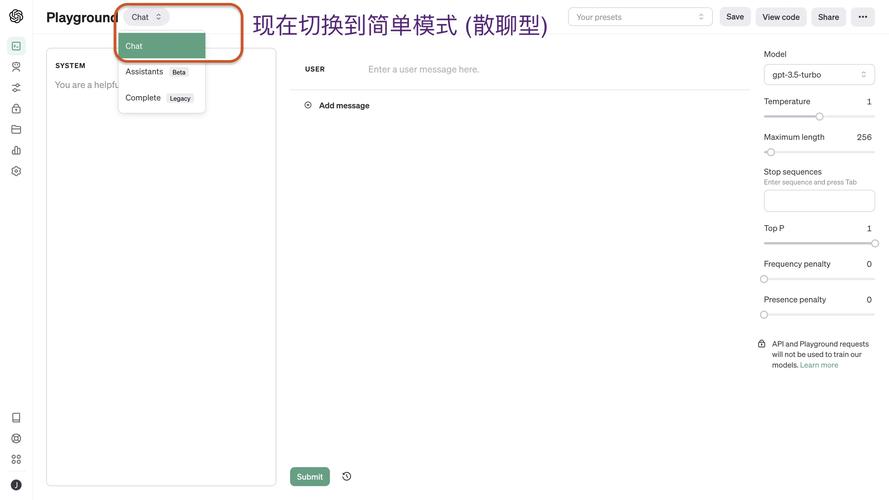The height and width of the screenshot is (500, 889).
Task: Click the Playground heading
Action: click(x=82, y=18)
